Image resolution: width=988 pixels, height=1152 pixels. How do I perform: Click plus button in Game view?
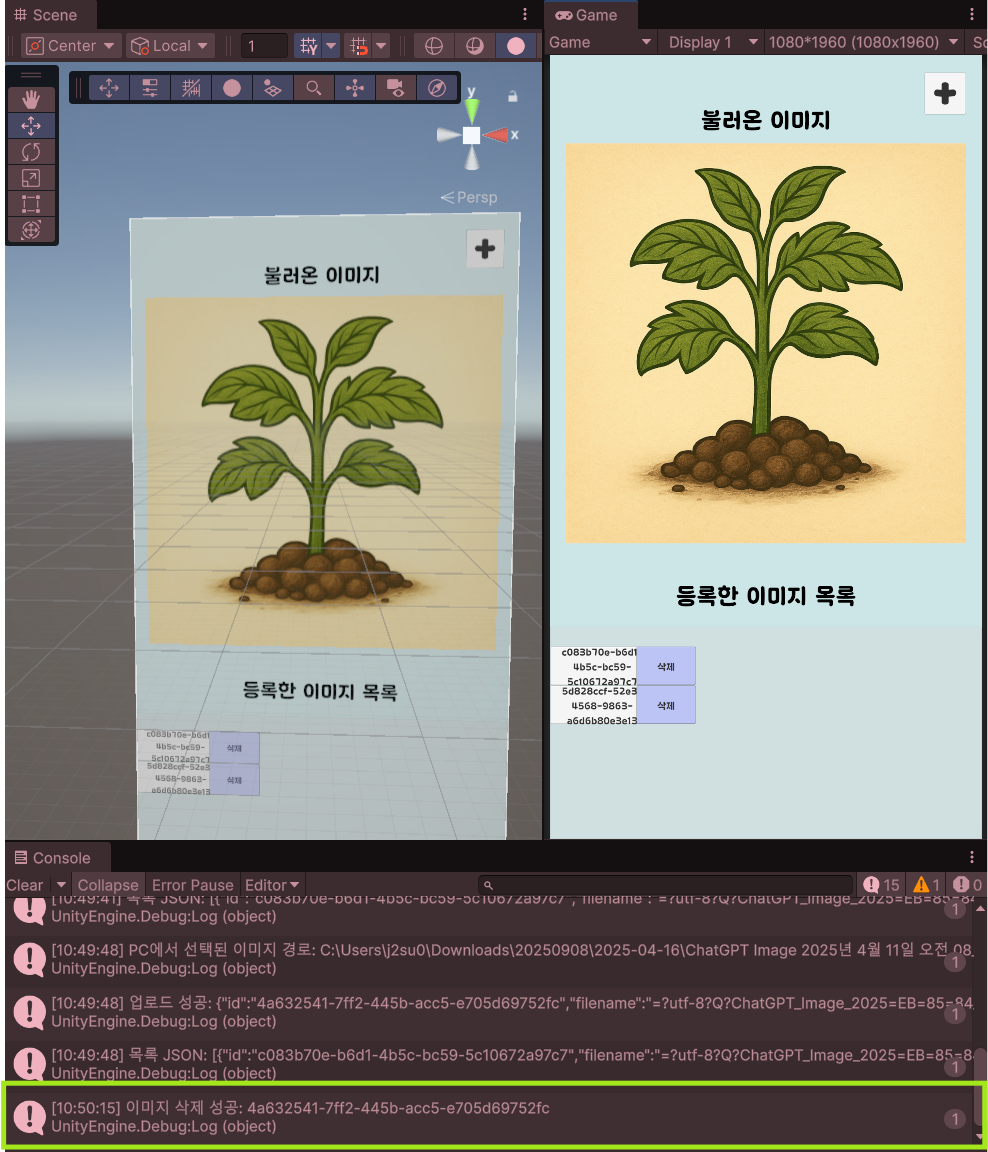945,93
